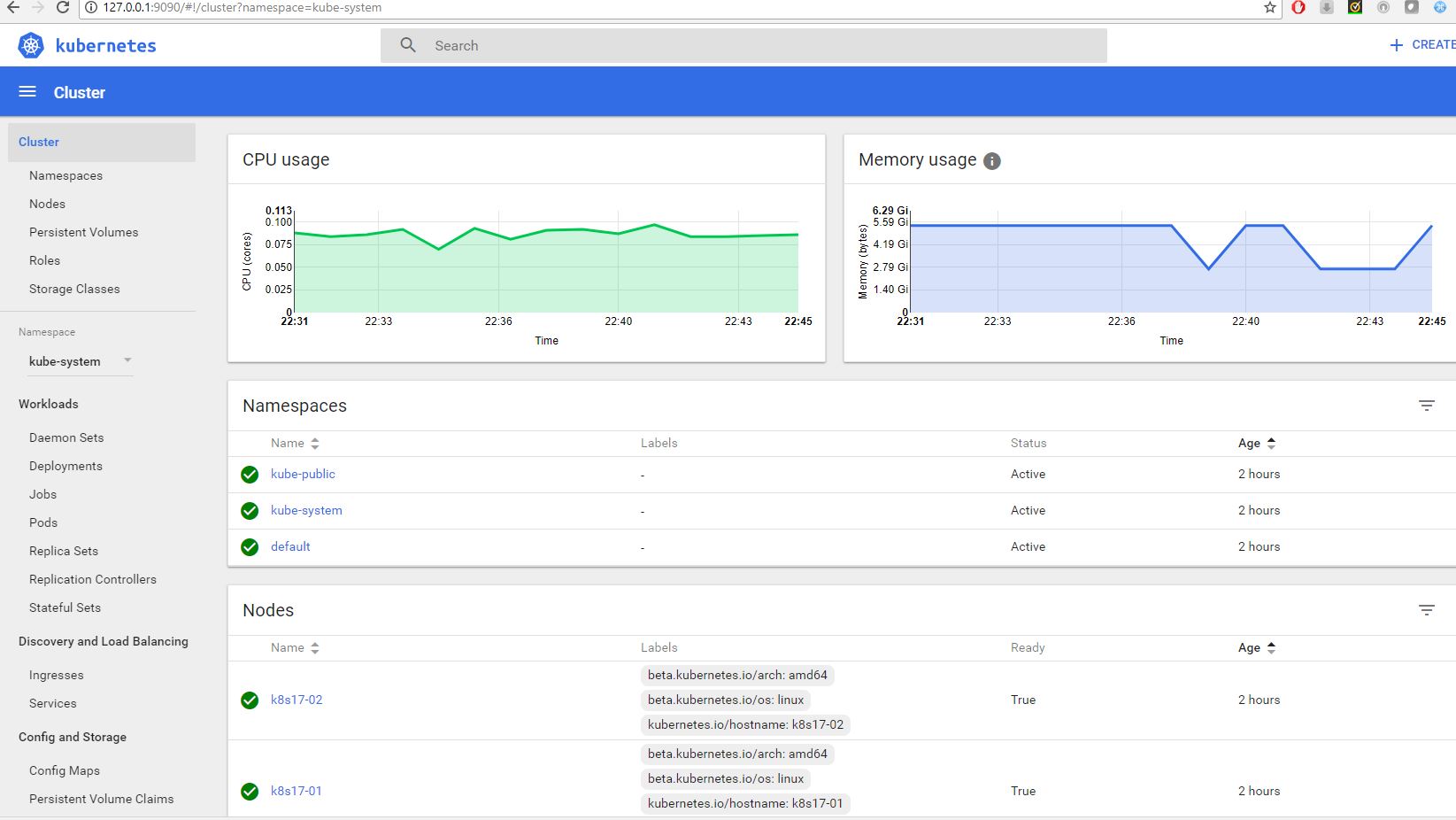
Task: Open Replica Sets in the sidebar
Action: click(x=64, y=551)
